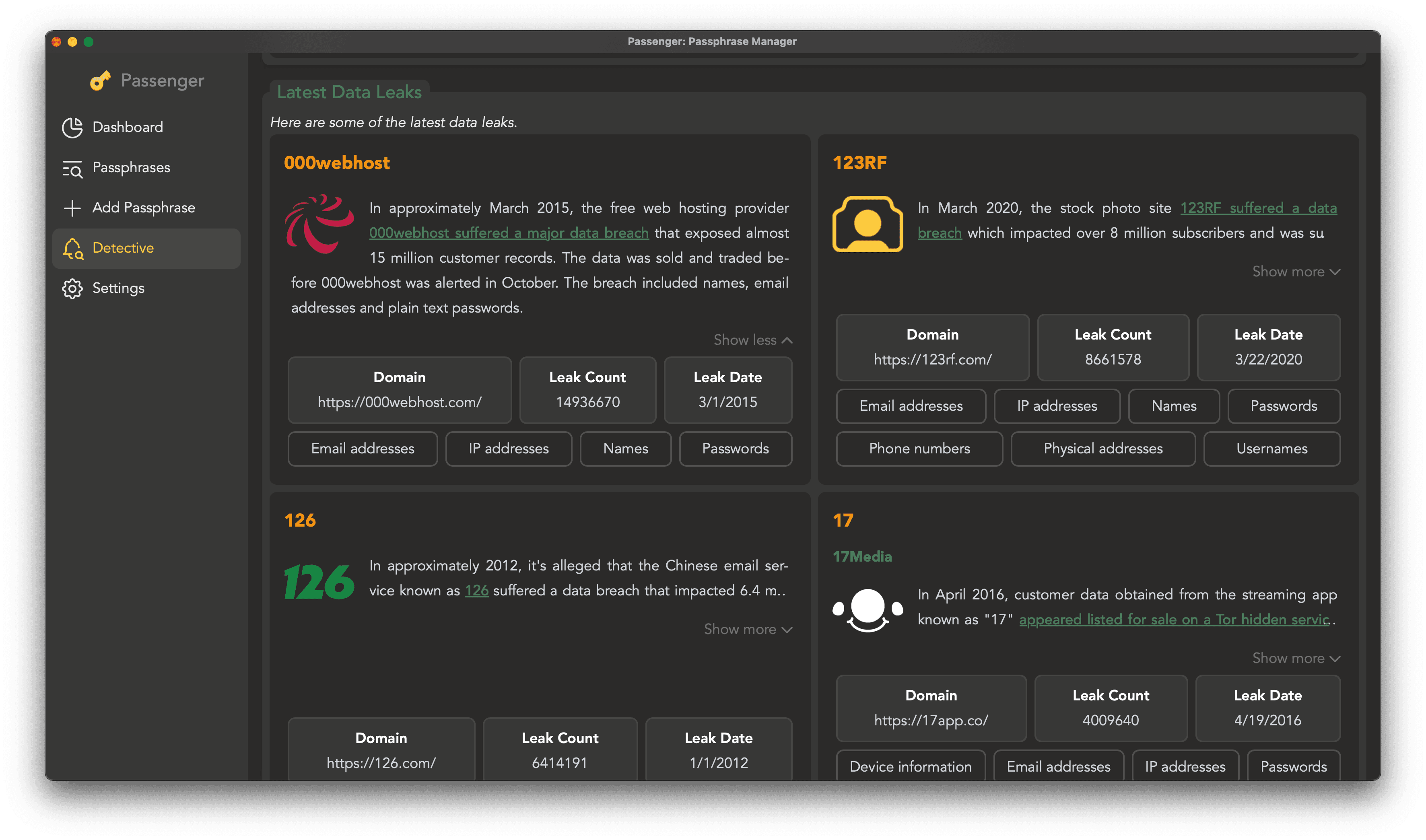Click the orange 126 card title
The height and width of the screenshot is (840, 1426).
pyautogui.click(x=300, y=521)
